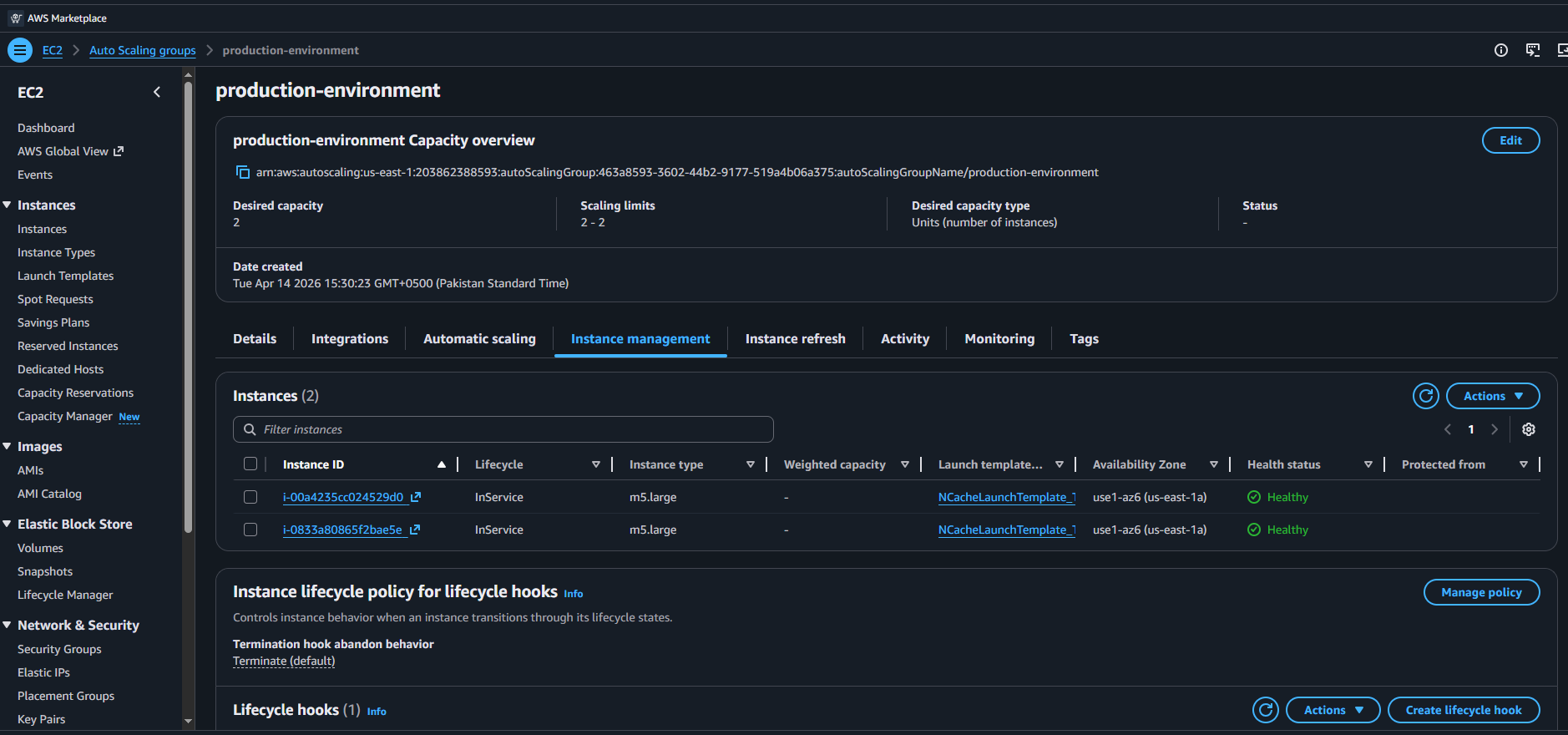Collapse the Instances sidebar section
The height and width of the screenshot is (735, 1568).
(x=7, y=205)
